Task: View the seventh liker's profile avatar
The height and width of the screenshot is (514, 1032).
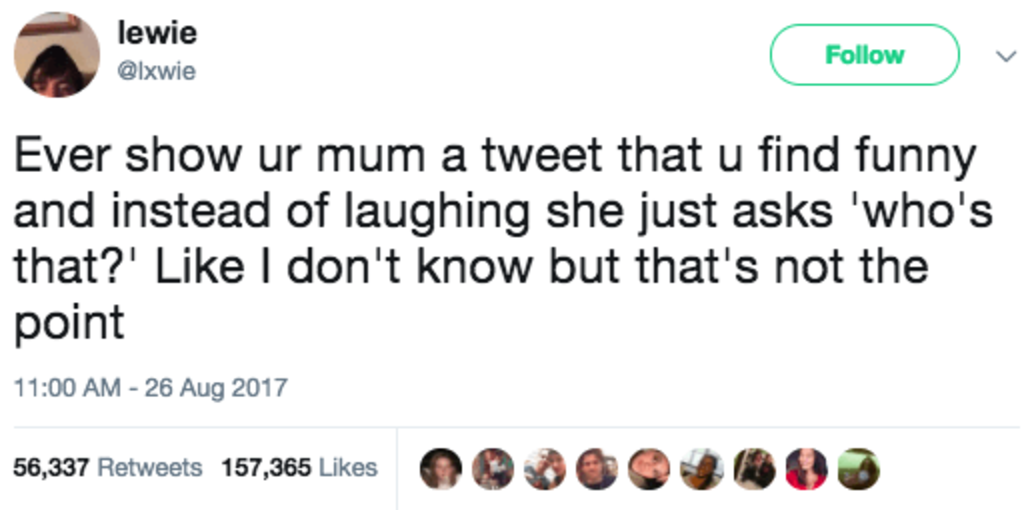Action: pyautogui.click(x=754, y=468)
